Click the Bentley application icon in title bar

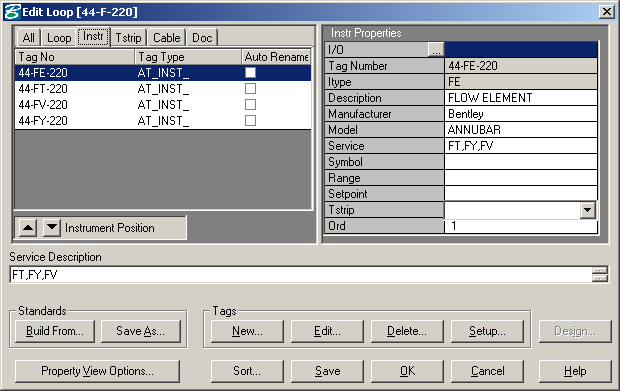(x=12, y=12)
